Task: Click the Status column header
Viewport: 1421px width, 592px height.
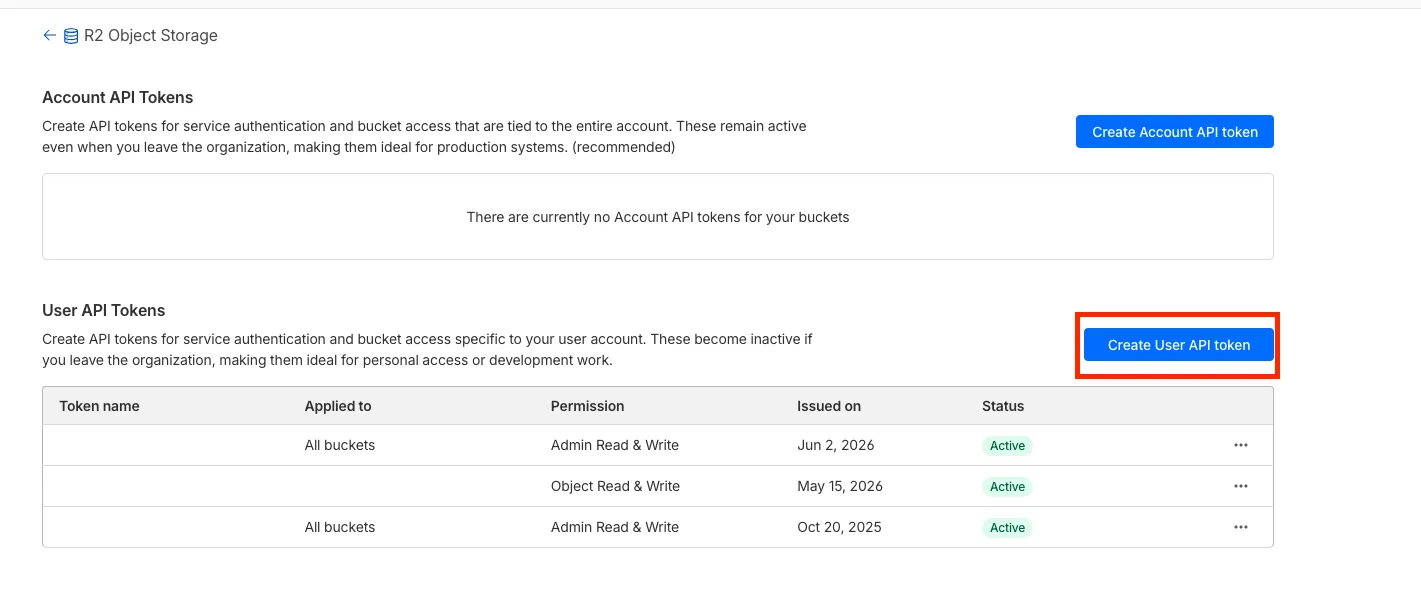Action: (x=1003, y=406)
